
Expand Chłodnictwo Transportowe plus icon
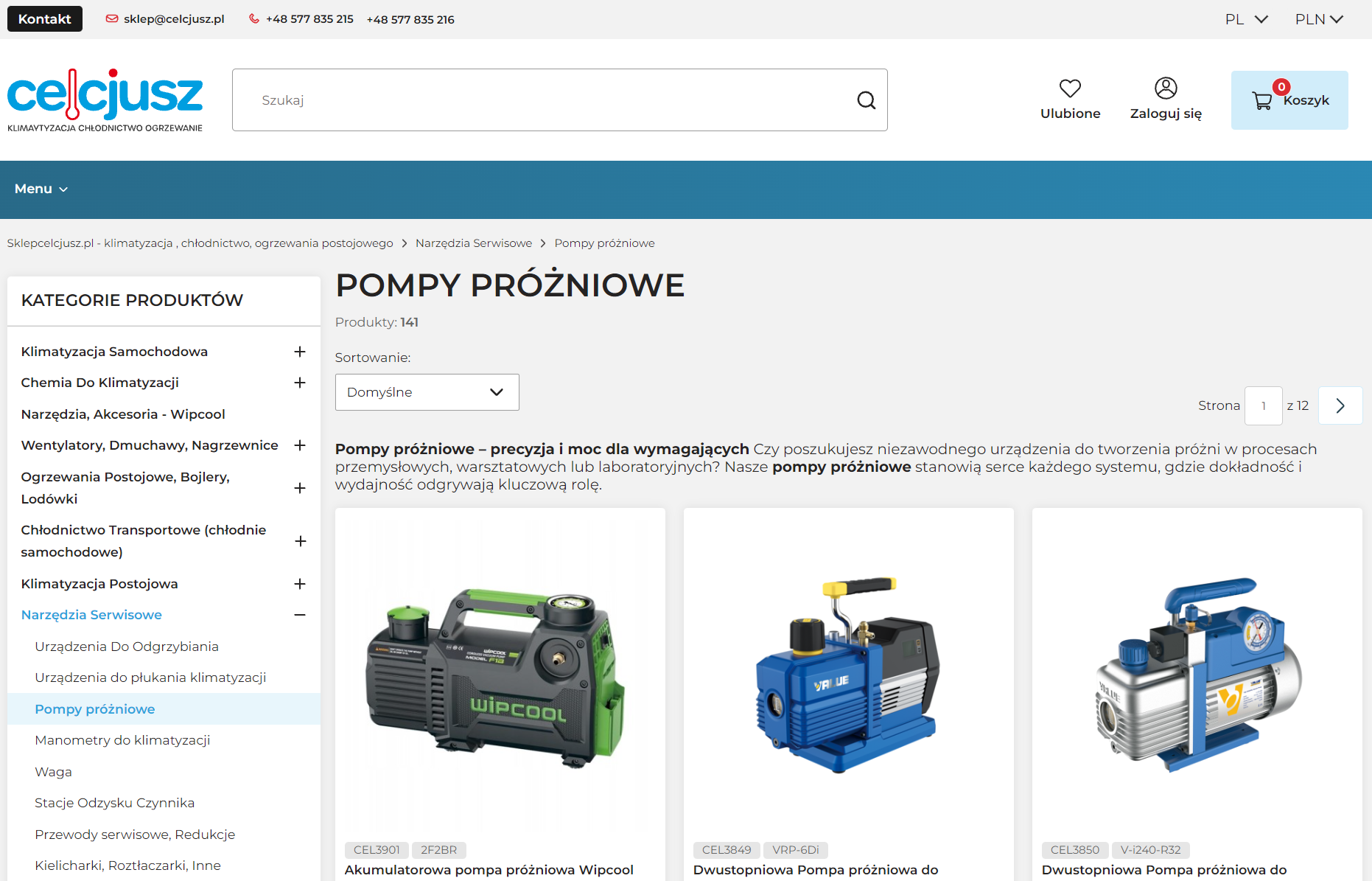click(300, 541)
